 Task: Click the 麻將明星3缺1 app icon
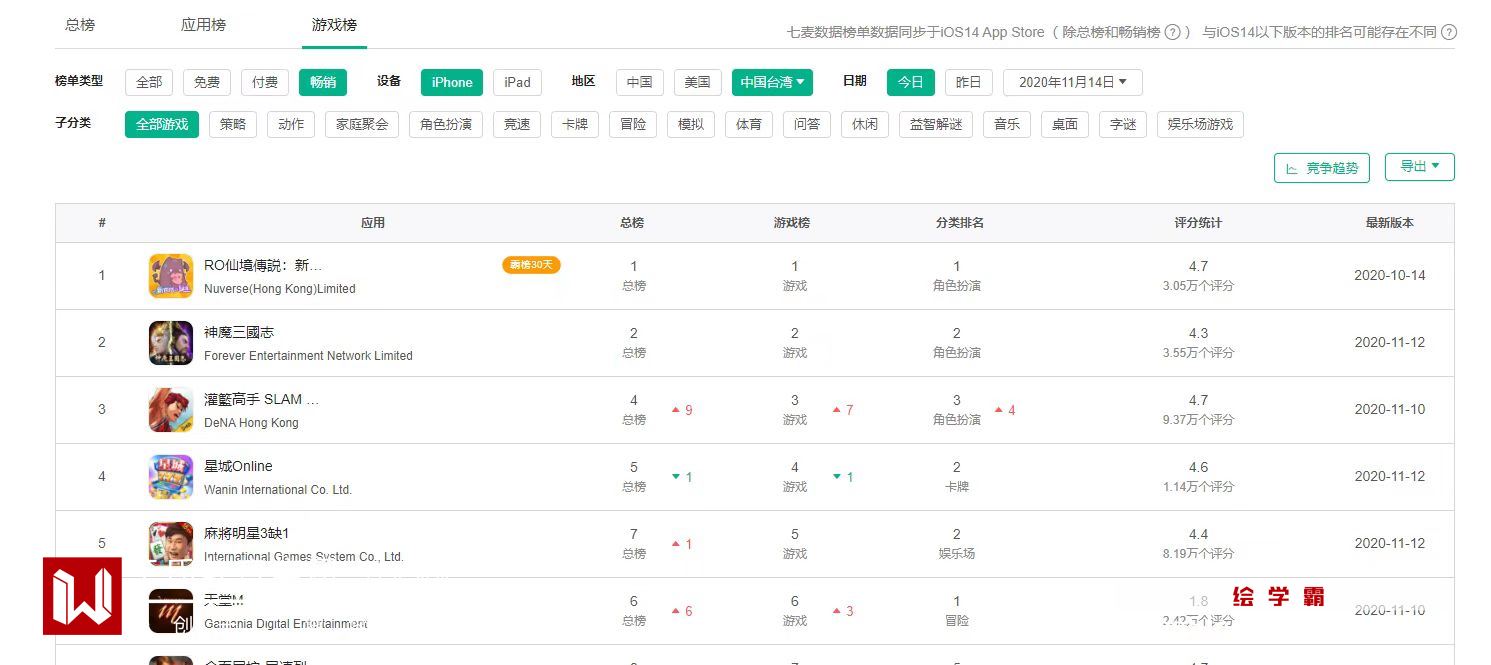[x=170, y=543]
